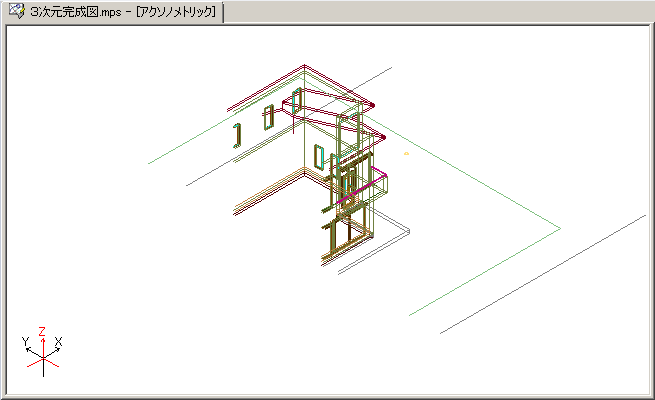The image size is (655, 400).
Task: Click the roof ridge peak of the building
Action: pyautogui.click(x=304, y=68)
